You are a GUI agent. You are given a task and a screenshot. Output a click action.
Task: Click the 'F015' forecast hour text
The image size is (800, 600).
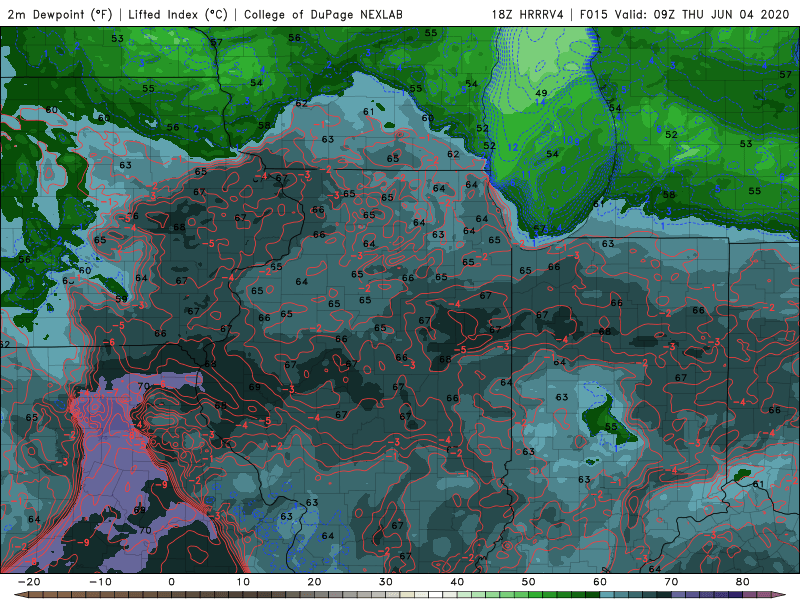594,15
